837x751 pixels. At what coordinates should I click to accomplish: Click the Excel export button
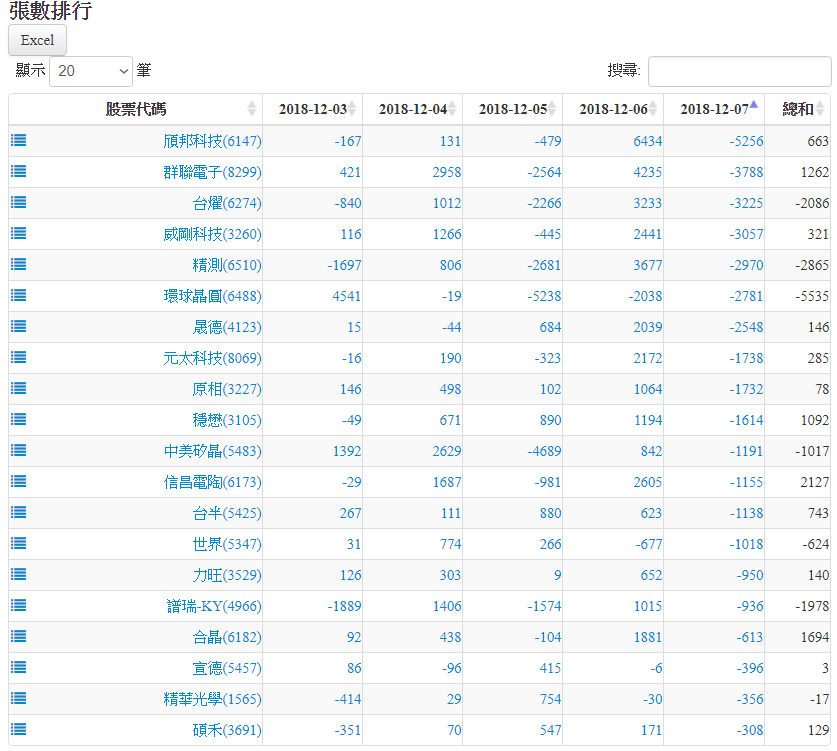coord(37,40)
